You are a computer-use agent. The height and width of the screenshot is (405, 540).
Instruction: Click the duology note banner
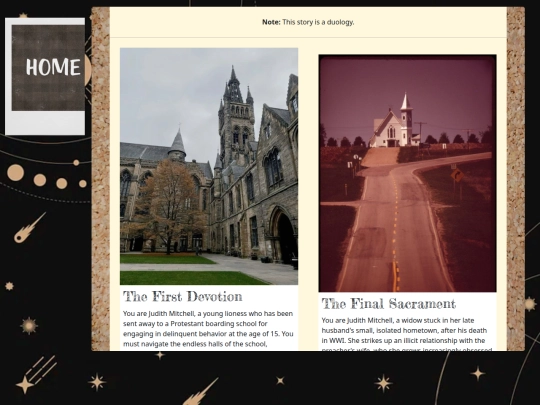308,22
